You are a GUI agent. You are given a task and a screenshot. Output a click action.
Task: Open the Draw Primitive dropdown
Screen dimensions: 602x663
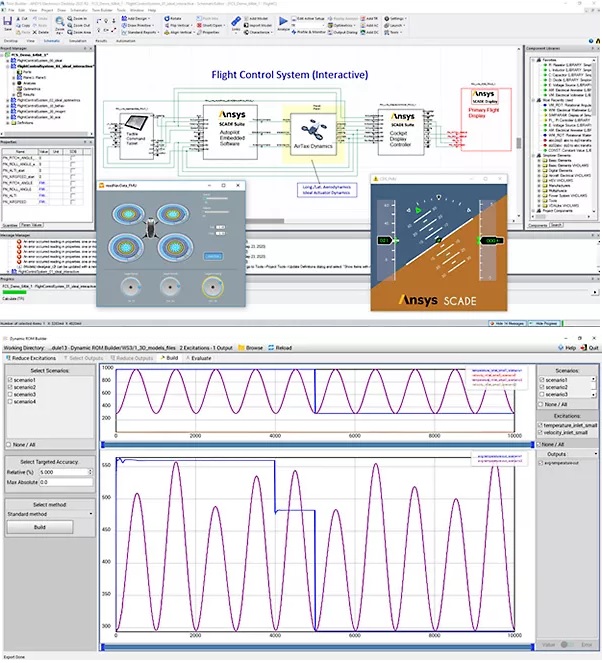[137, 25]
